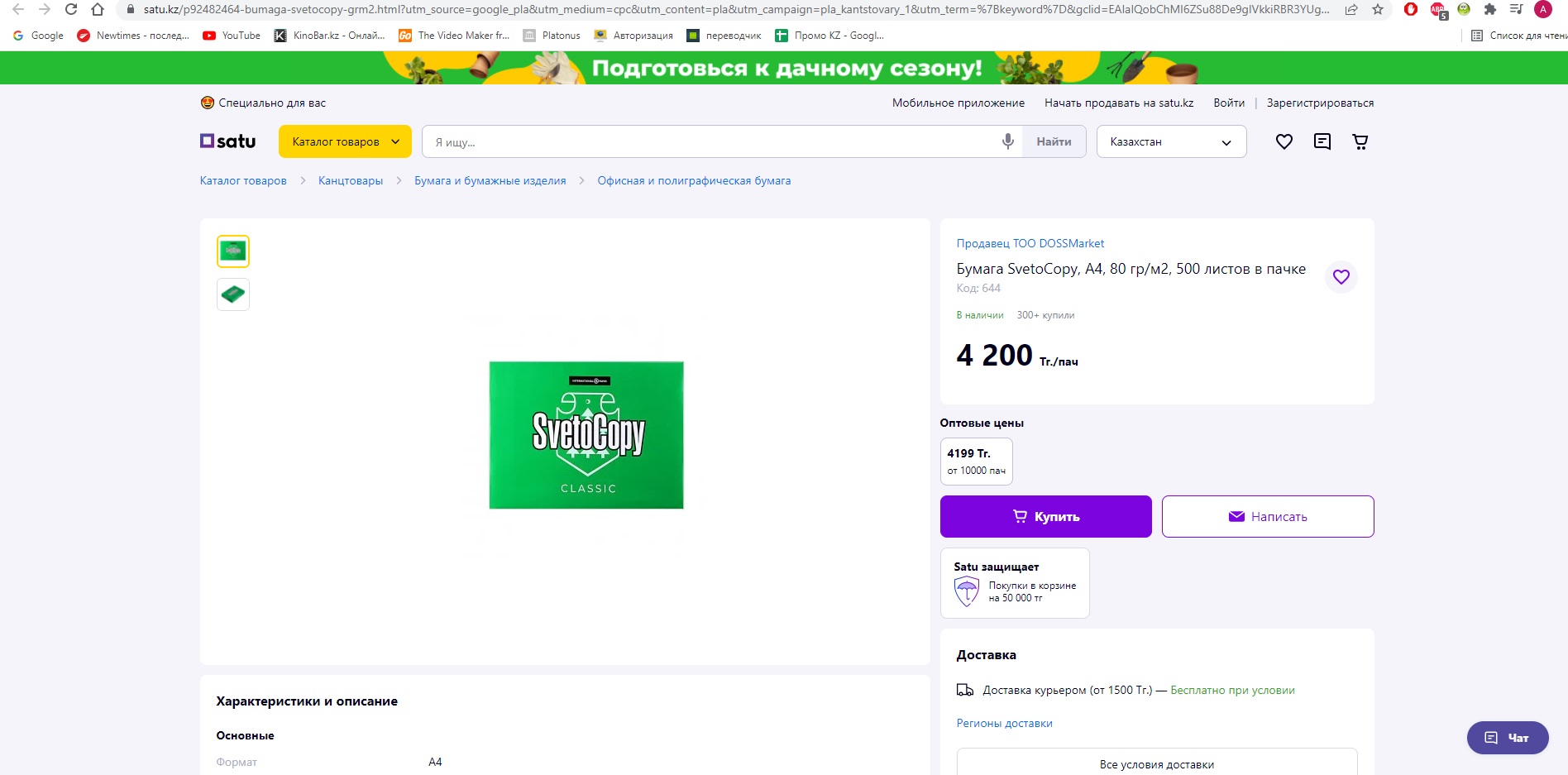Go to Офисная и полиграфическая бумага breadcrumb
1568x775 pixels.
(x=694, y=180)
